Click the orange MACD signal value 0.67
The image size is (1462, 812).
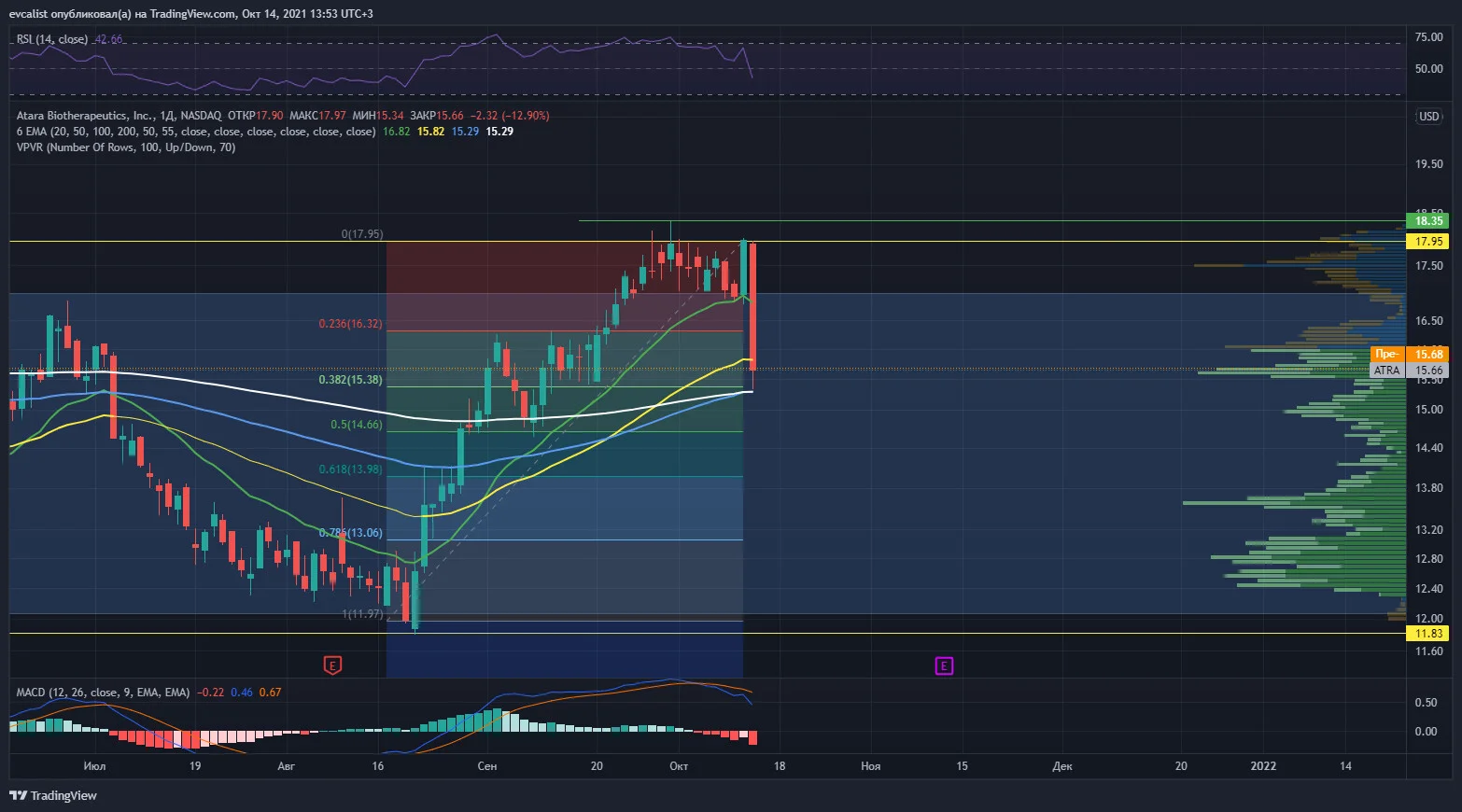[270, 693]
